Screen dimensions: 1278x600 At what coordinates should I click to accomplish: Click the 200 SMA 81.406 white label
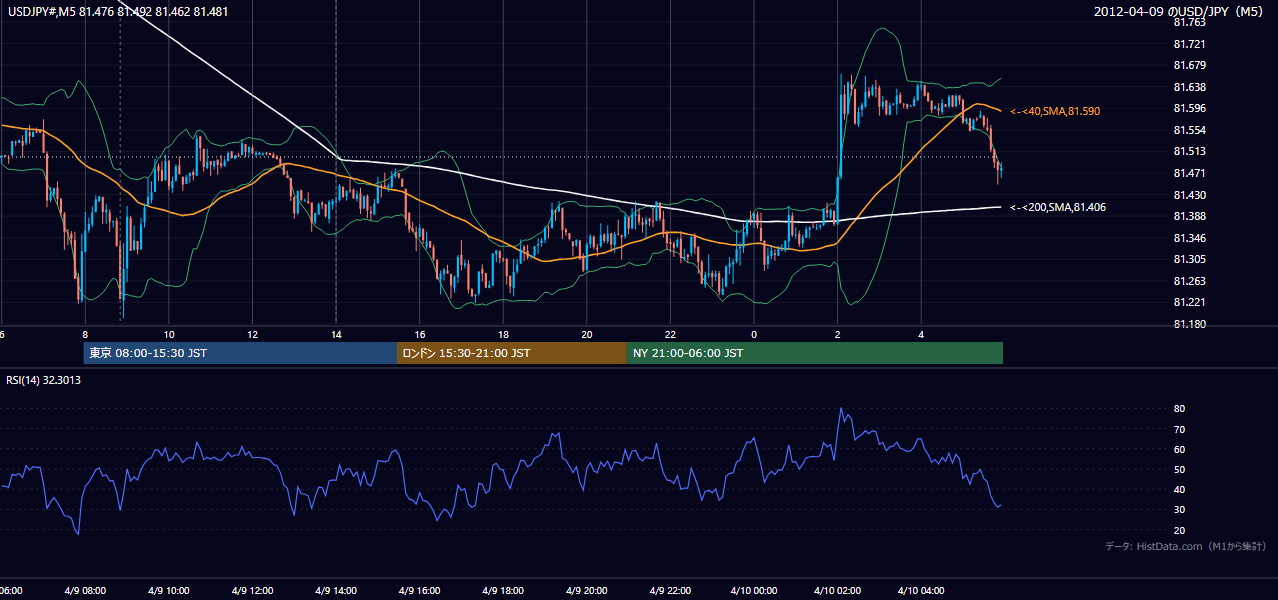pyautogui.click(x=1058, y=207)
